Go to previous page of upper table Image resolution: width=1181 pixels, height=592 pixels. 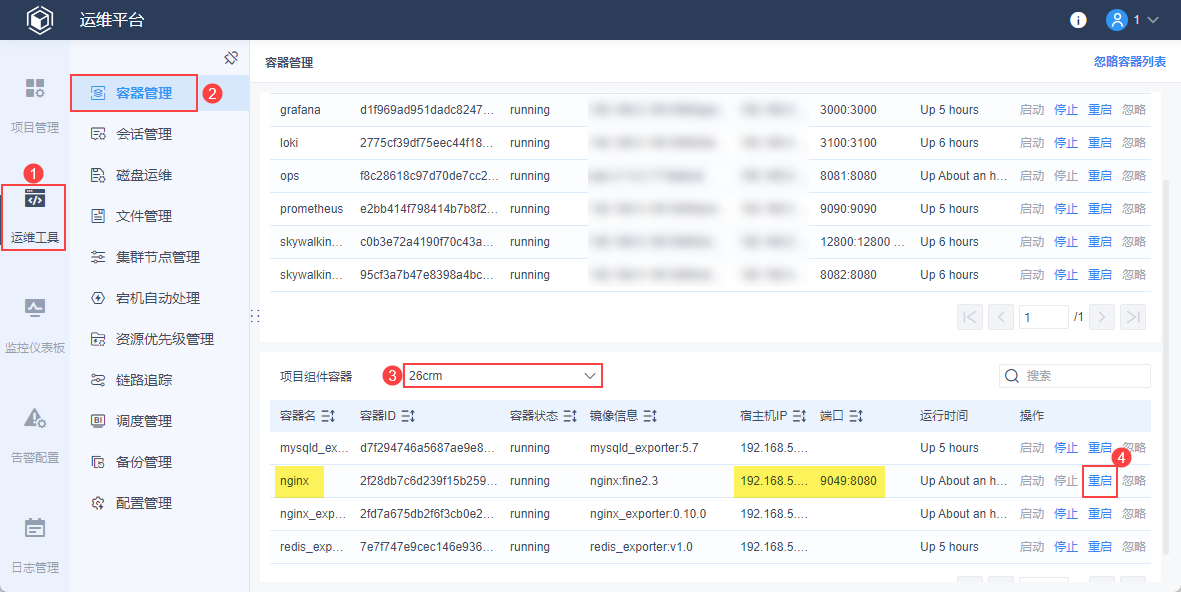point(1000,317)
